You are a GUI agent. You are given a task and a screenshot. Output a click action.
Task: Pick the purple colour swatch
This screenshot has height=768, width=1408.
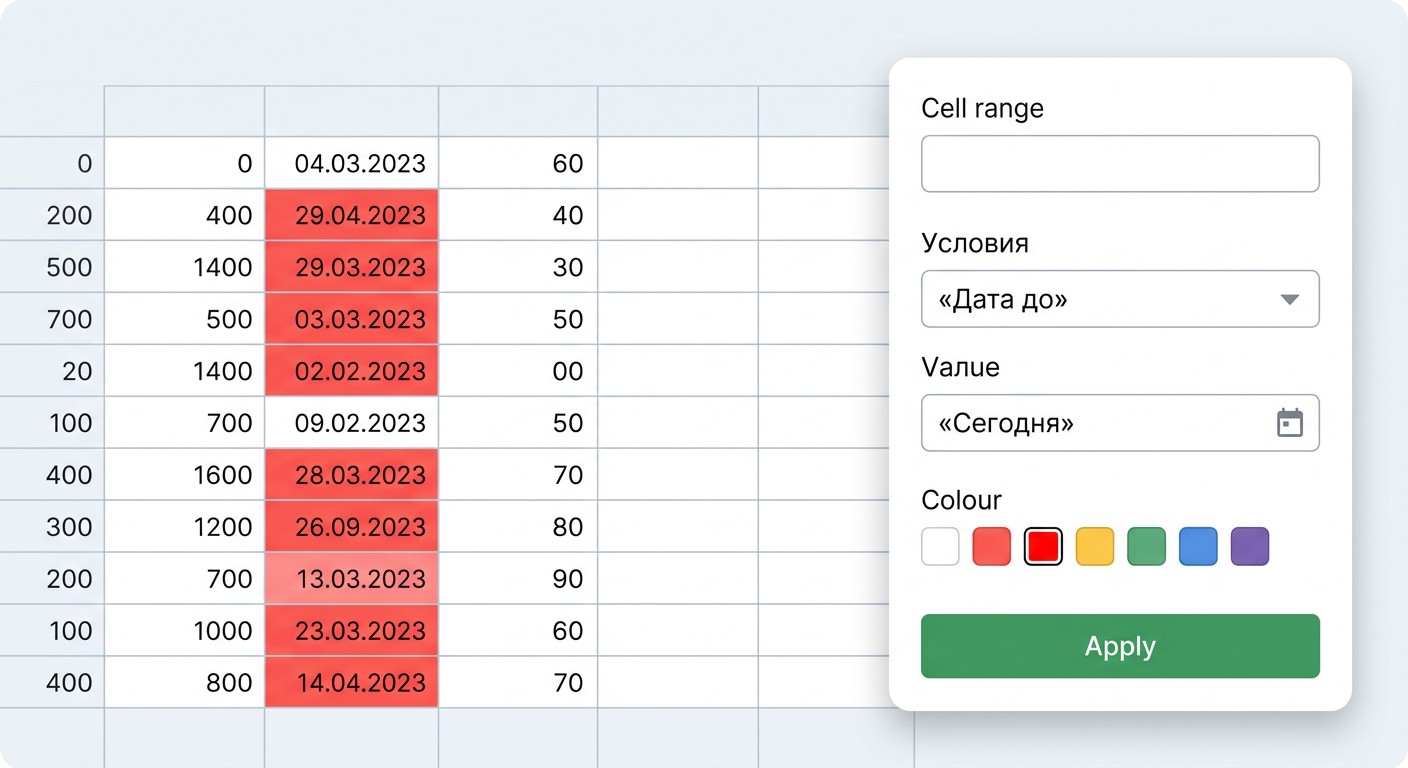click(1250, 547)
